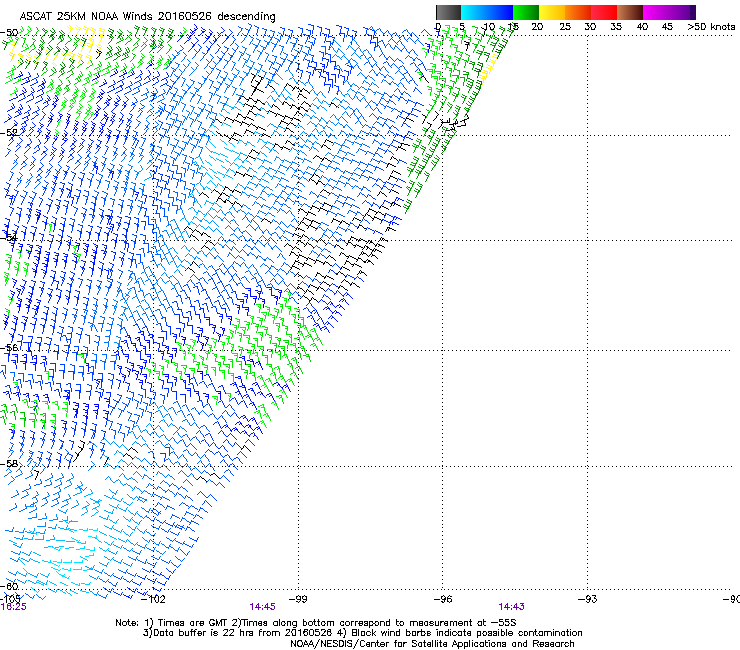Click the red 30-35 knots color swatch
740x650 pixels.
[x=604, y=12]
